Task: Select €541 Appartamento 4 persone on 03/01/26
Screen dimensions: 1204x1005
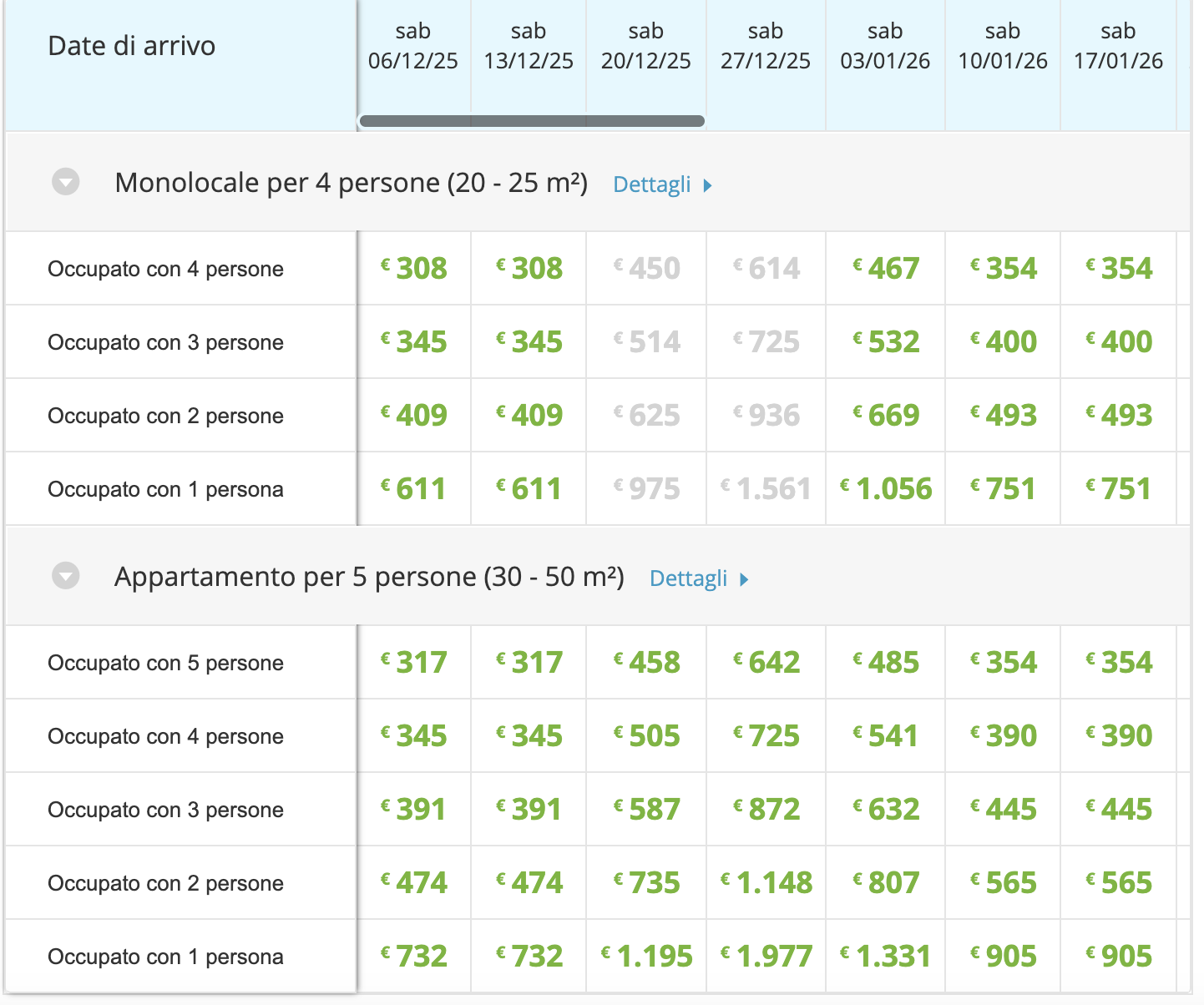Action: coord(886,736)
